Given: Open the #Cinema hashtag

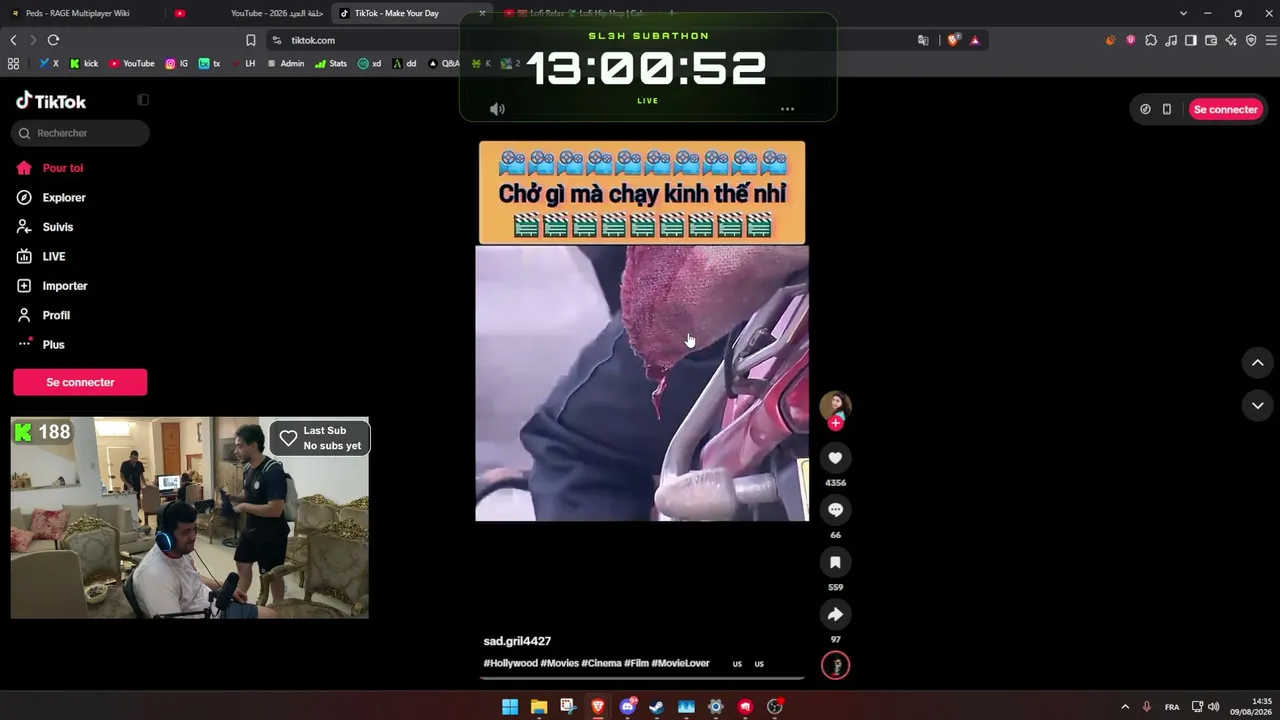Looking at the screenshot, I should pyautogui.click(x=601, y=663).
